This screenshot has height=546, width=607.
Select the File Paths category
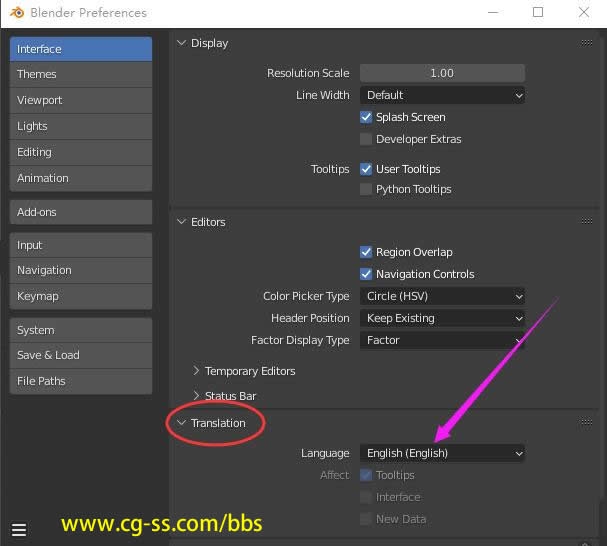(80, 381)
